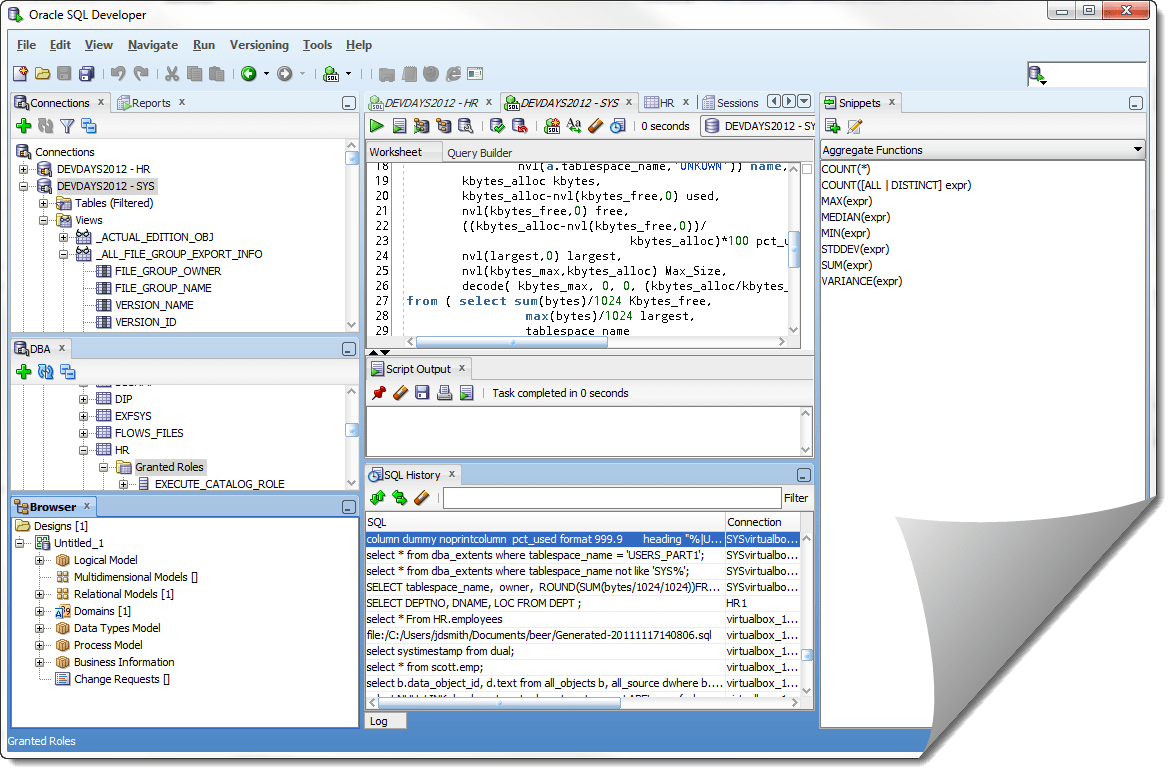Close the Script Output tab
Image resolution: width=1172 pixels, height=774 pixels.
click(462, 368)
